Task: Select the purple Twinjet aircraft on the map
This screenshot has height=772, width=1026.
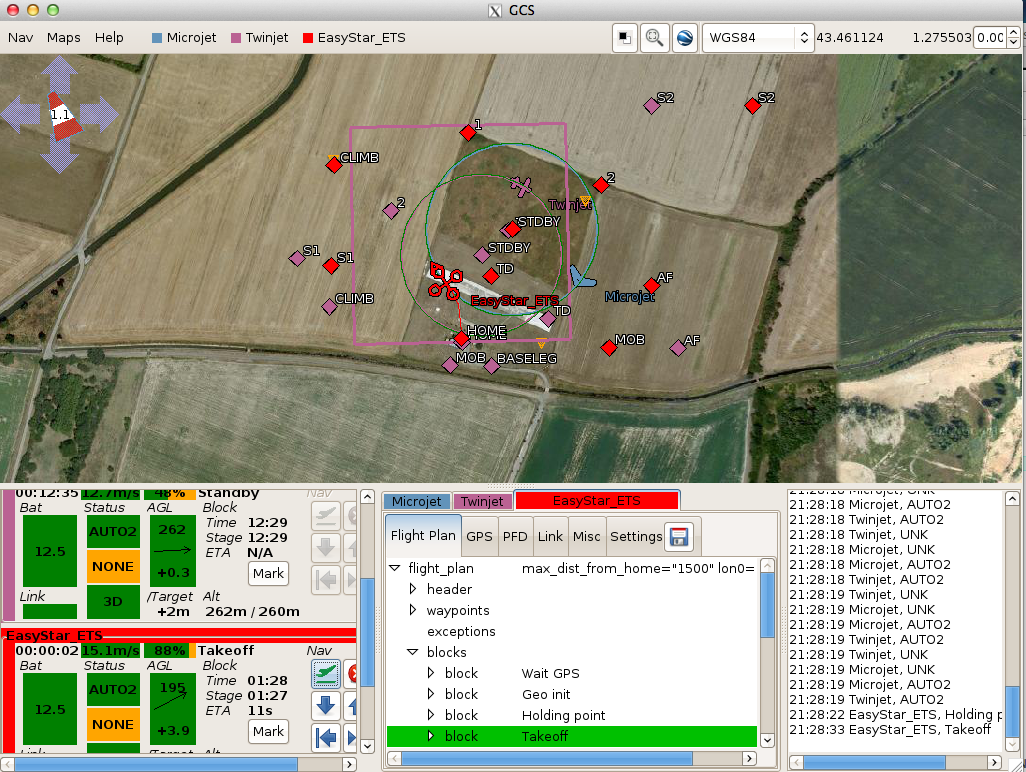Action: click(521, 186)
